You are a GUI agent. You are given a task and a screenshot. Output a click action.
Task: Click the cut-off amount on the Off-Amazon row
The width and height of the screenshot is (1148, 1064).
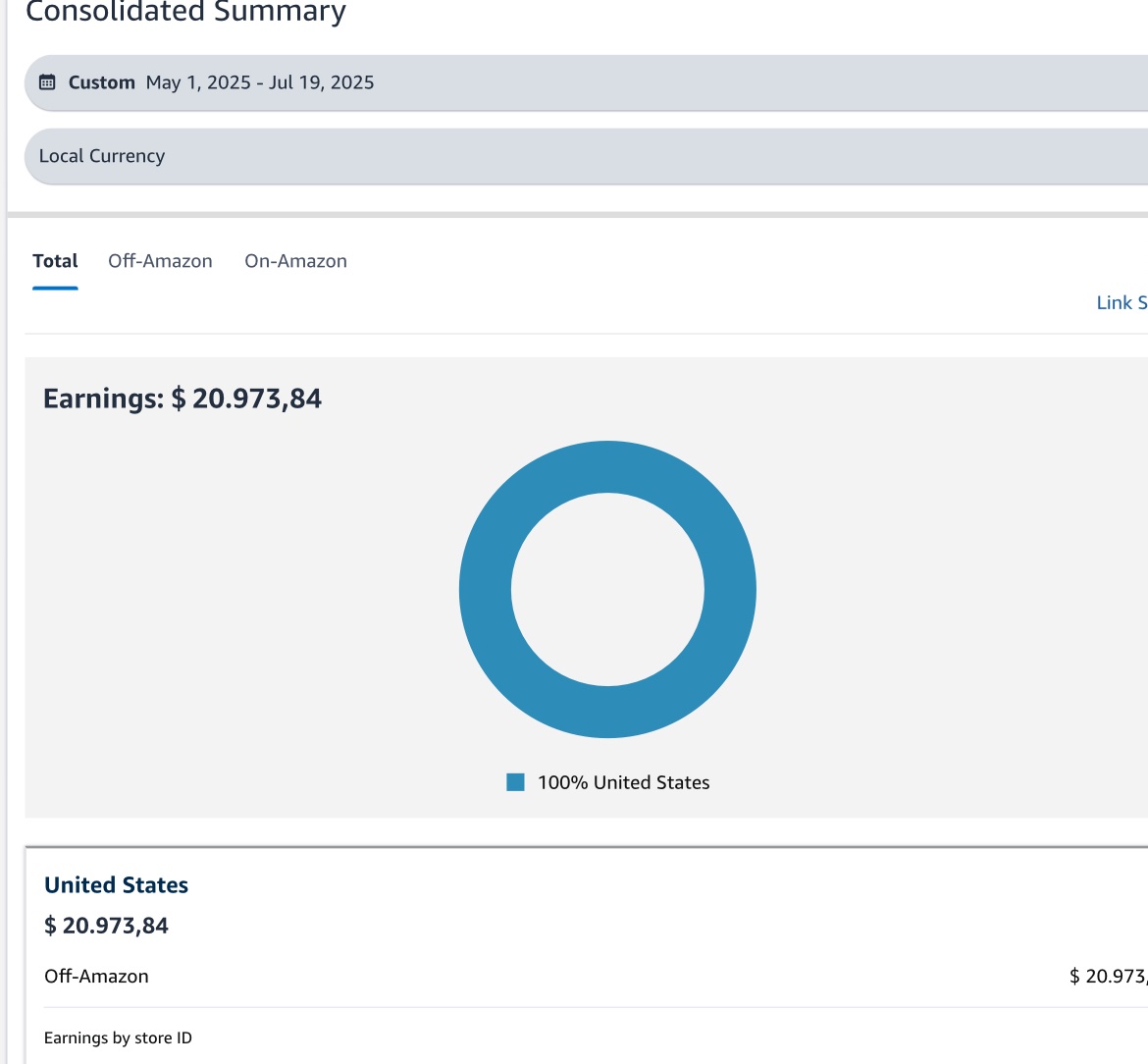(1109, 976)
